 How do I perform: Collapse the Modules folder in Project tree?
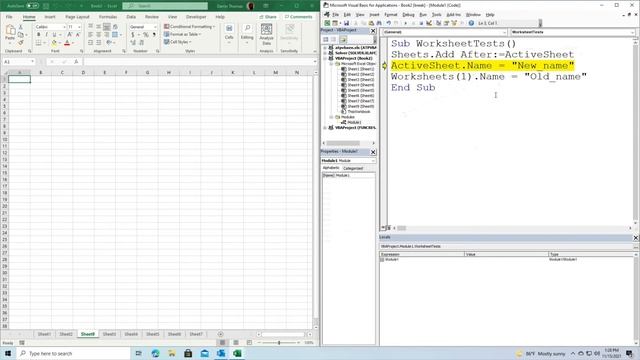331,117
